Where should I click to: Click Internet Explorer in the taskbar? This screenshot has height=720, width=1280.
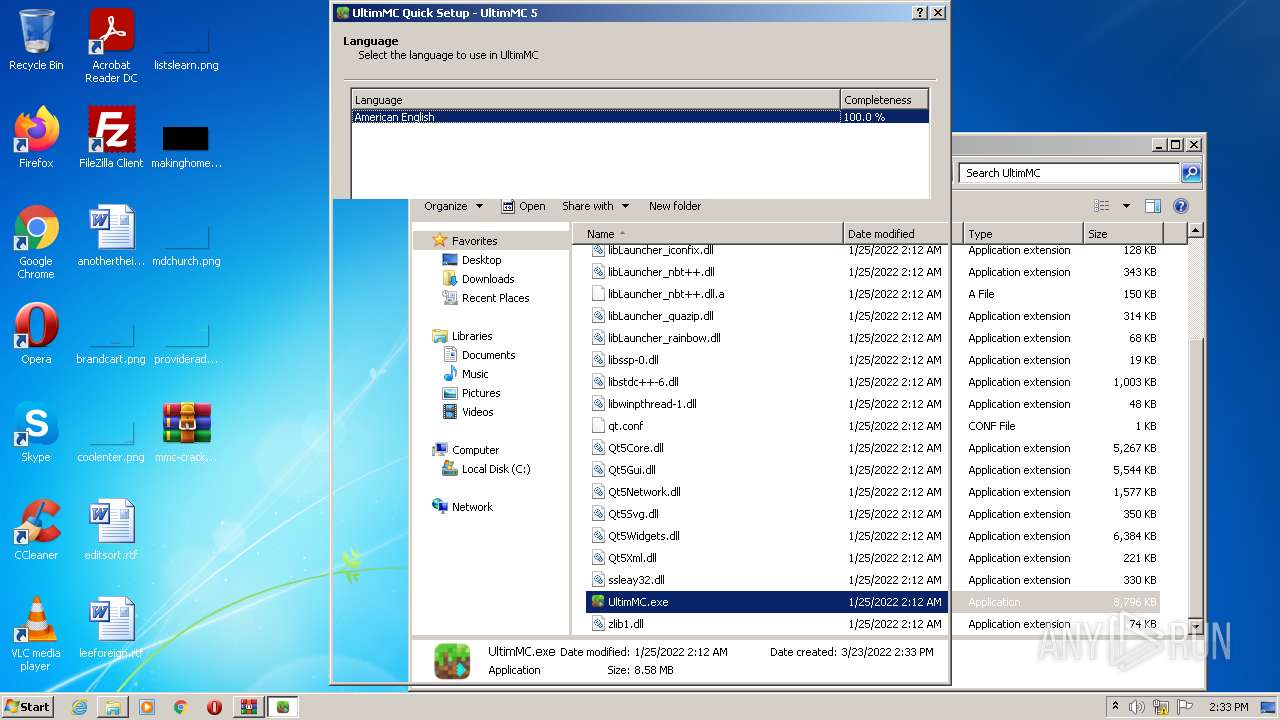tap(79, 707)
